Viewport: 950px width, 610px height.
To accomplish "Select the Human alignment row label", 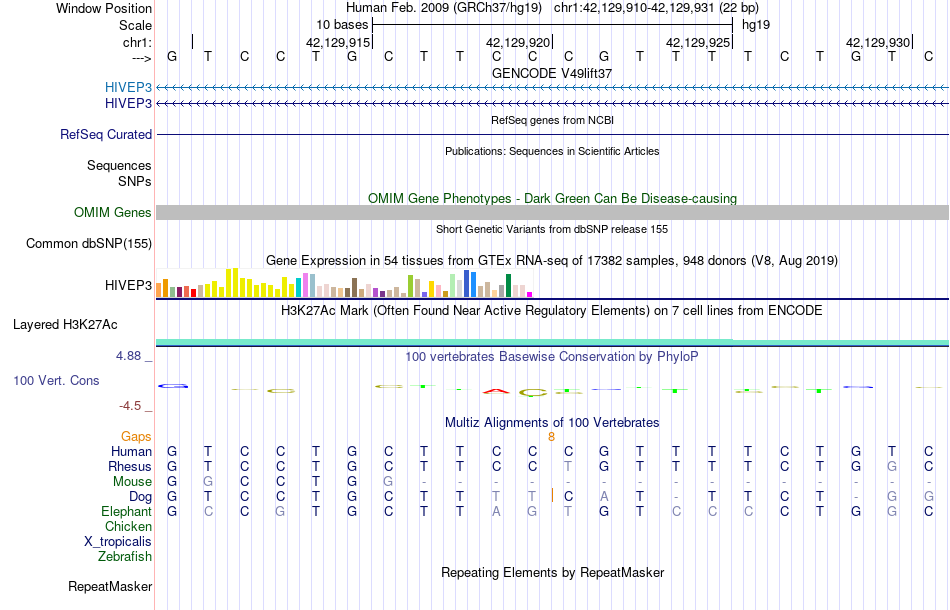I will (131, 451).
